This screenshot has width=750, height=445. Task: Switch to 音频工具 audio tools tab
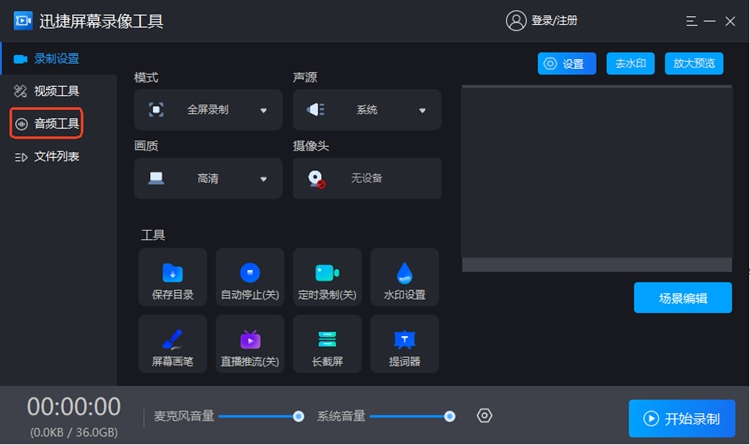46,123
